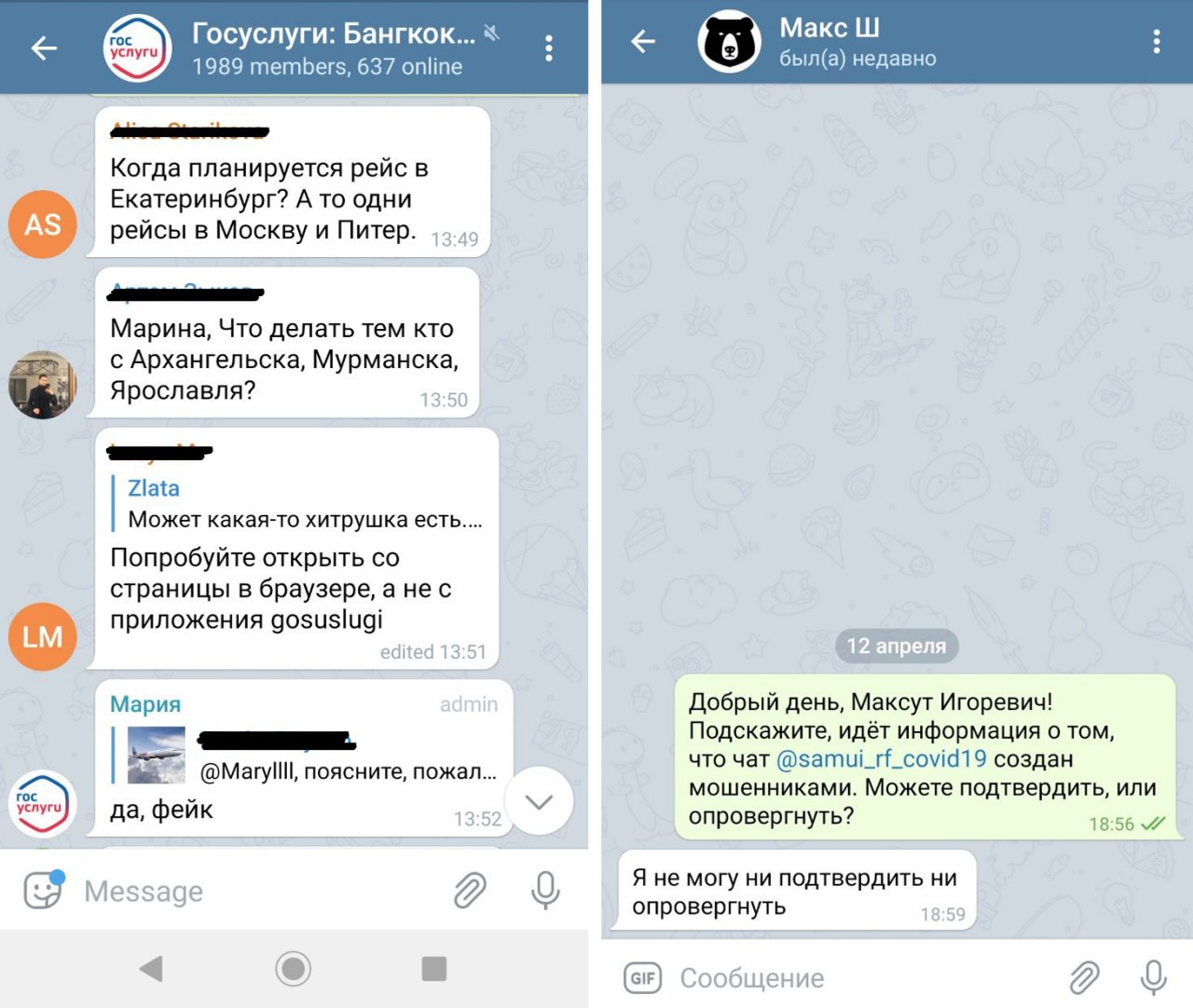1193x1008 pixels.
Task: Record voice message in the group chat
Action: tap(545, 891)
